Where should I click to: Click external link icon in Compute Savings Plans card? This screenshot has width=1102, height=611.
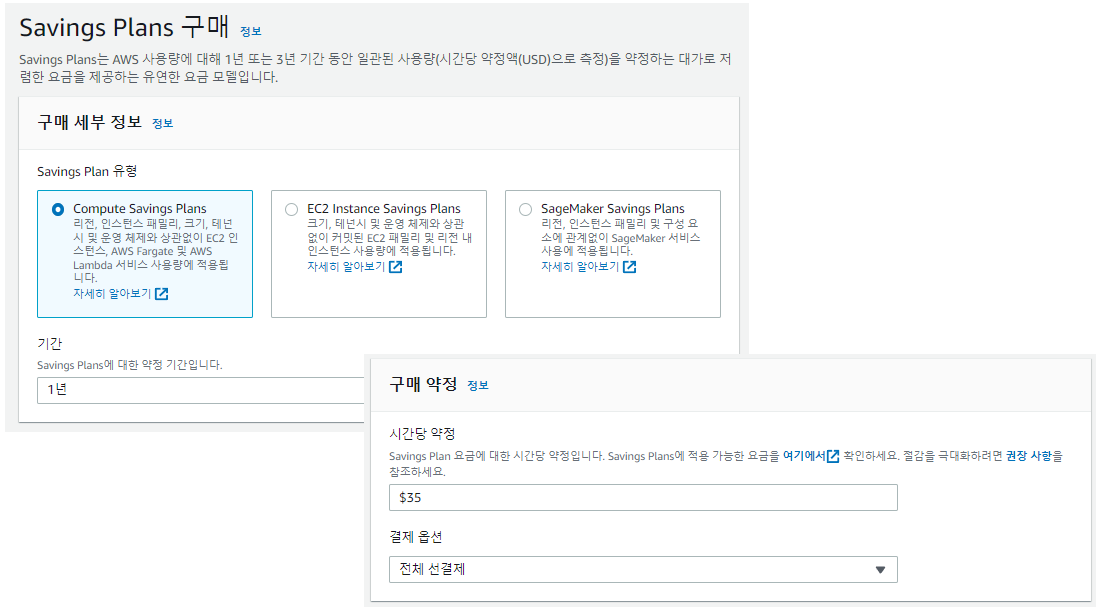click(x=162, y=294)
